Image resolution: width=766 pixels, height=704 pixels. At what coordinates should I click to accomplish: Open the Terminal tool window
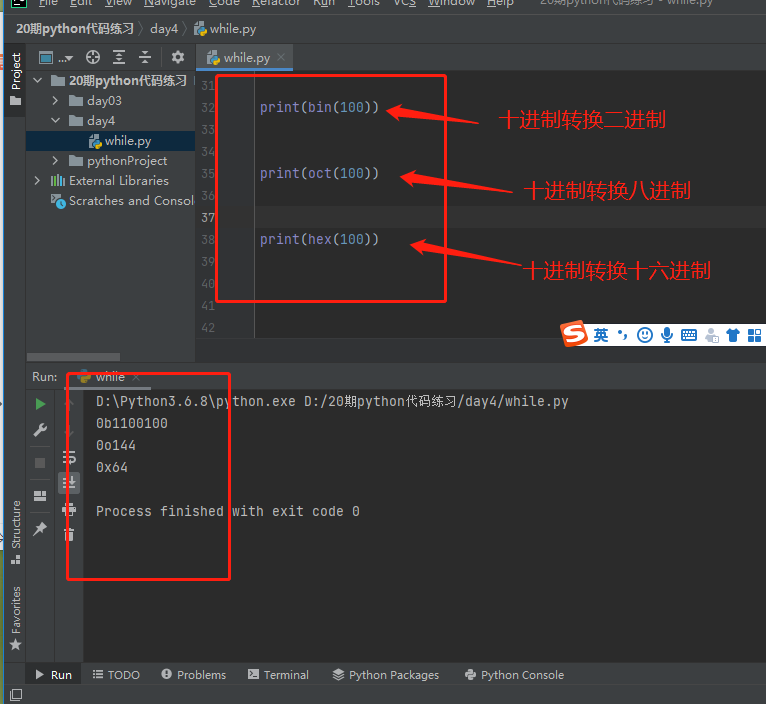click(x=278, y=675)
